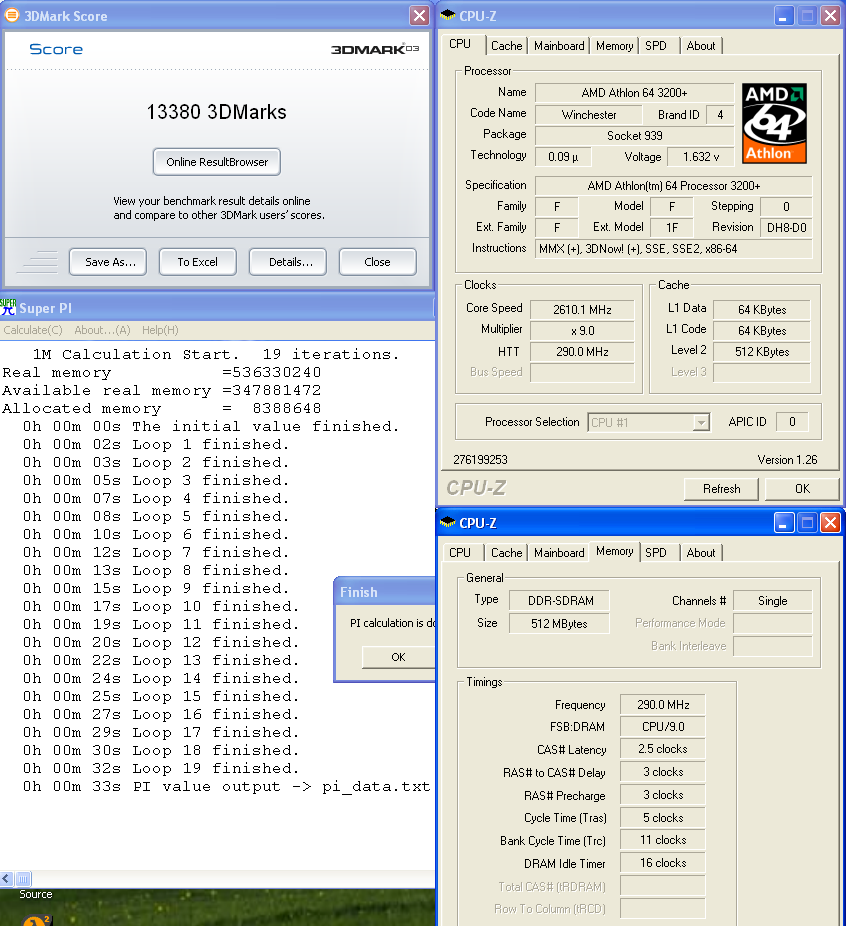Select Memory tab in lower CPU-Z window
Viewport: 846px width, 926px height.
(615, 551)
